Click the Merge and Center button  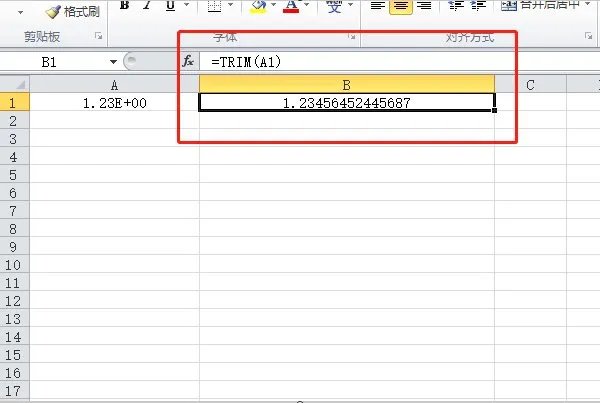click(x=542, y=6)
